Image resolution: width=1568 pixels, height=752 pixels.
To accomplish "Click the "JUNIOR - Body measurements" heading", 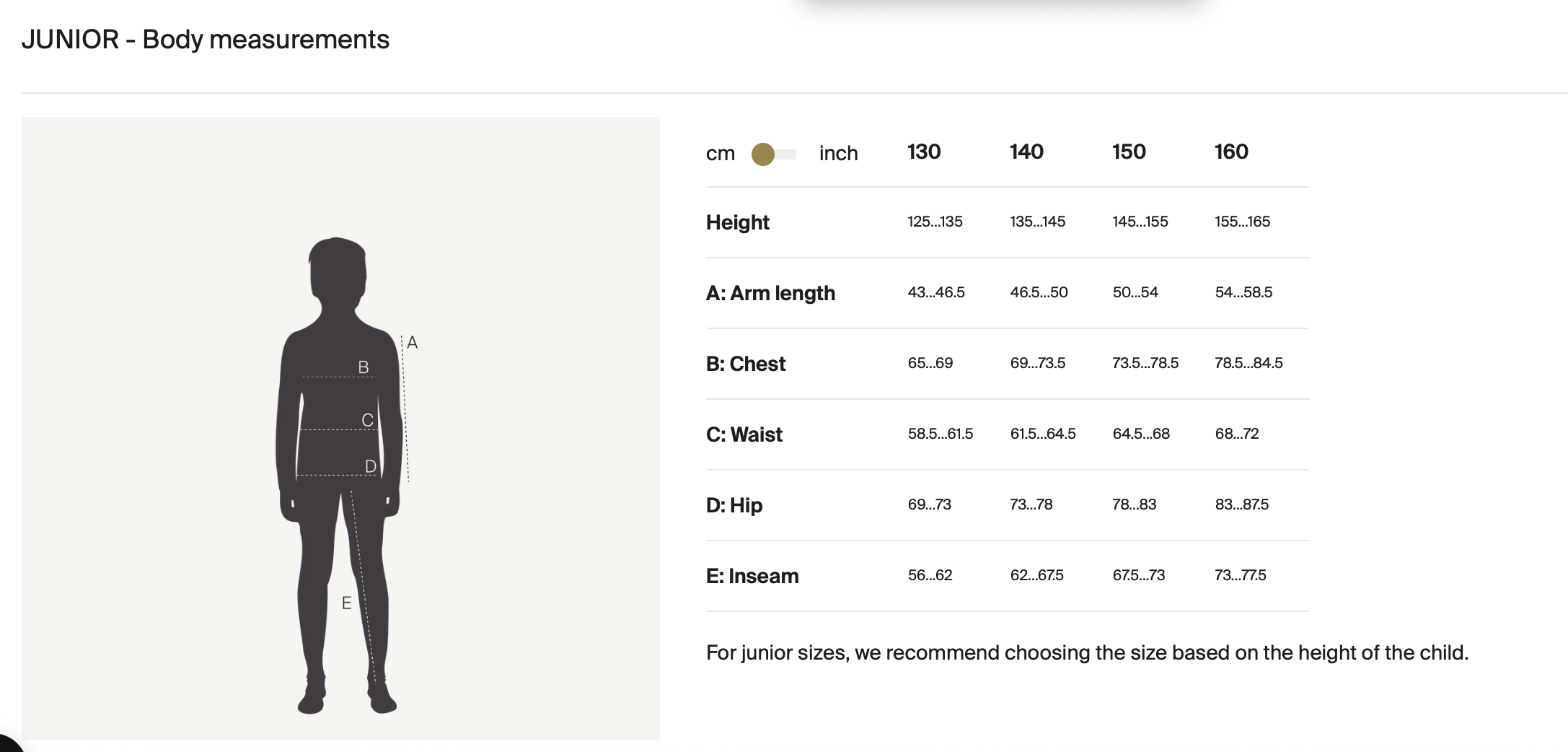I will tap(206, 40).
